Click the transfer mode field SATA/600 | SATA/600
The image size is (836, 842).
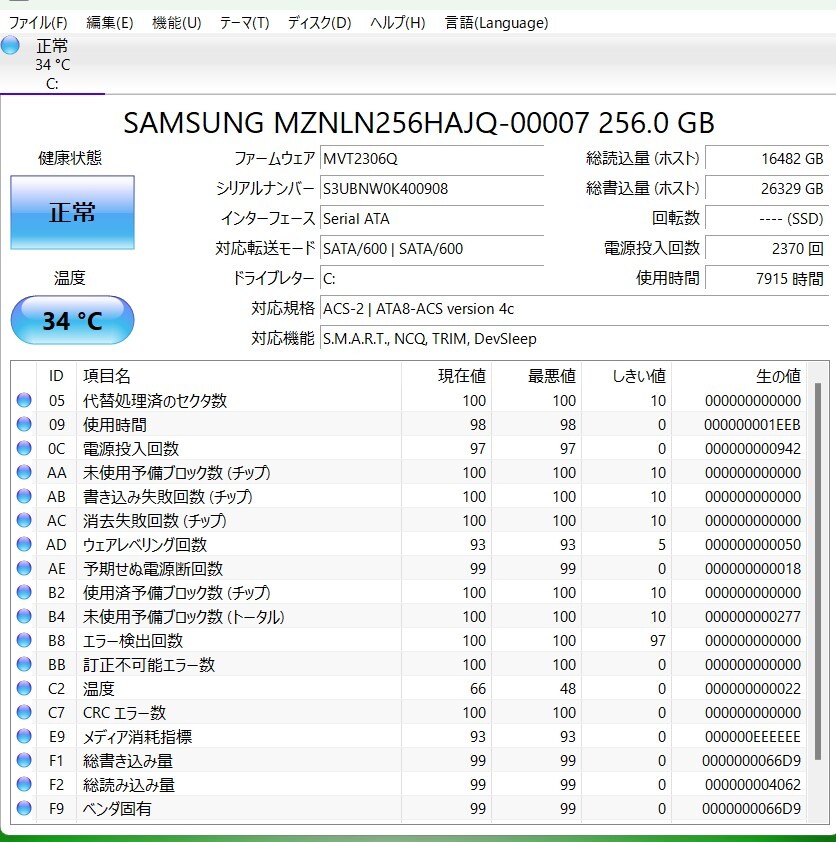[432, 249]
